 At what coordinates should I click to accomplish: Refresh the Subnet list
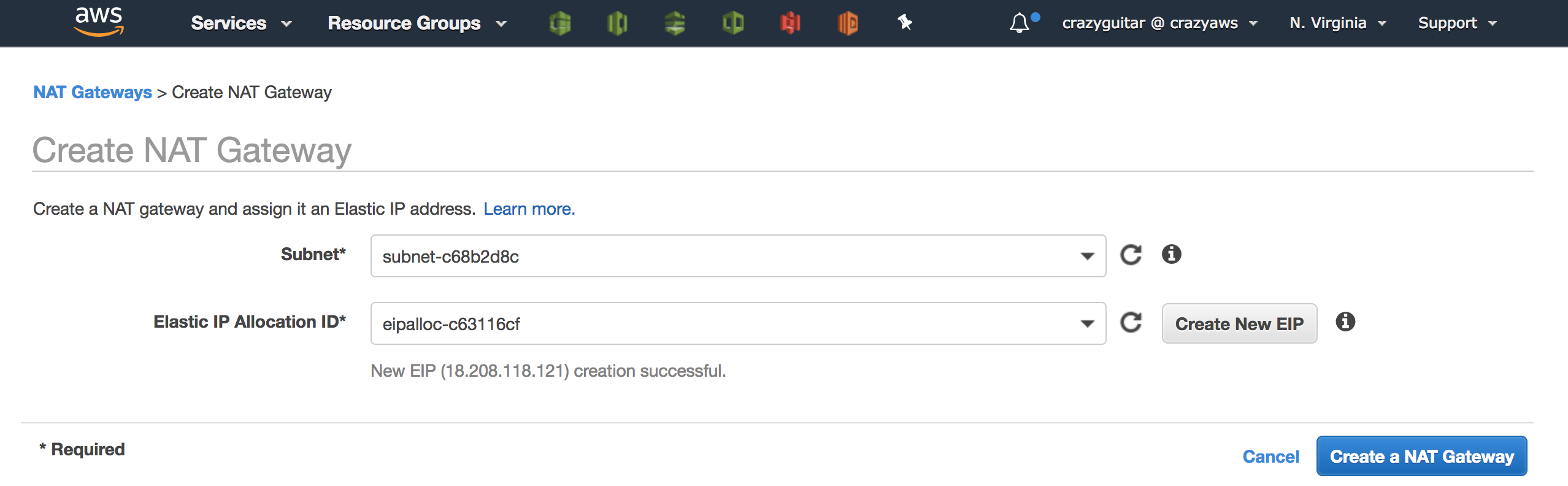pos(1131,255)
